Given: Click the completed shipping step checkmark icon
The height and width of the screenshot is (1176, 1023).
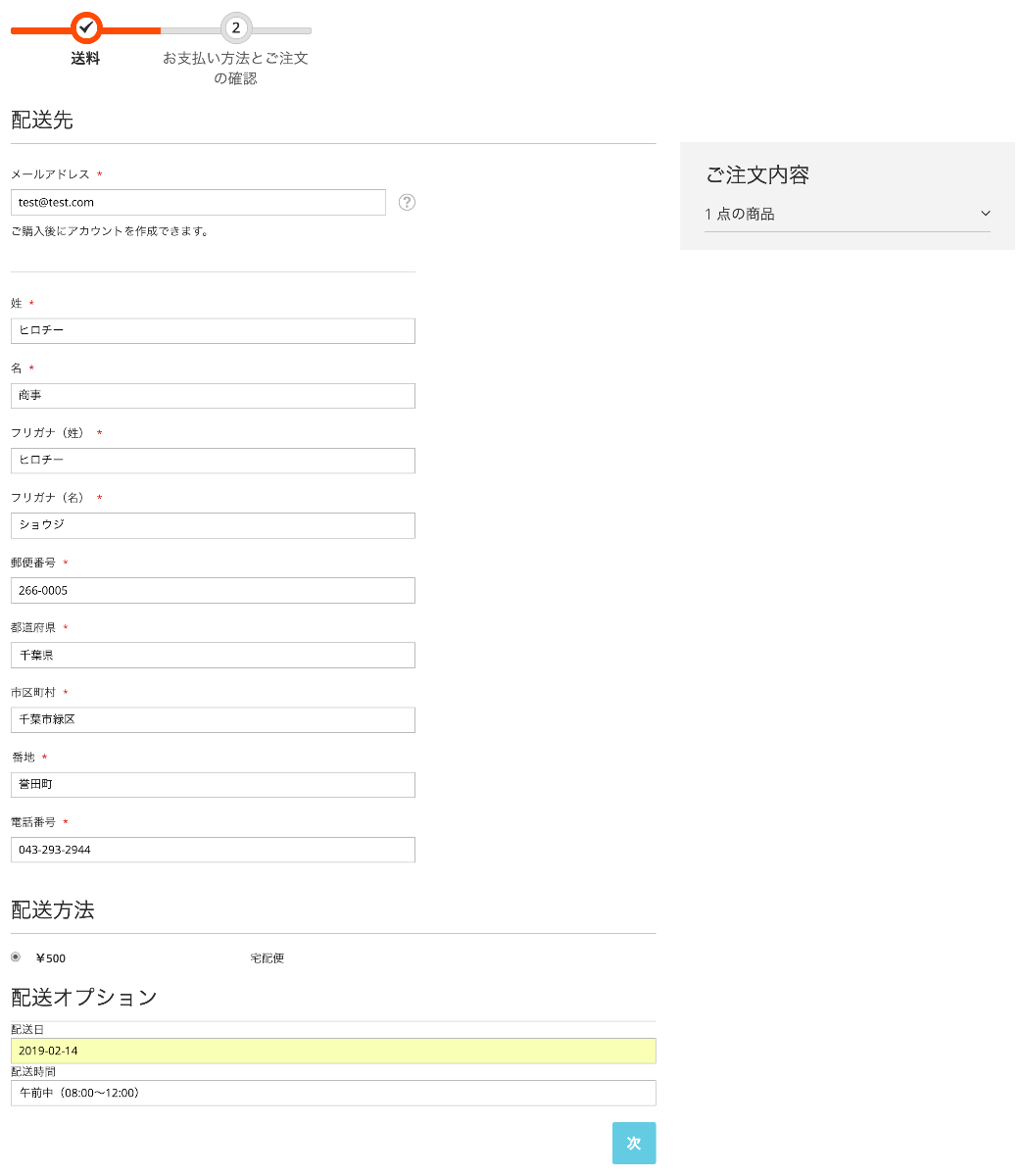Looking at the screenshot, I should [x=86, y=27].
